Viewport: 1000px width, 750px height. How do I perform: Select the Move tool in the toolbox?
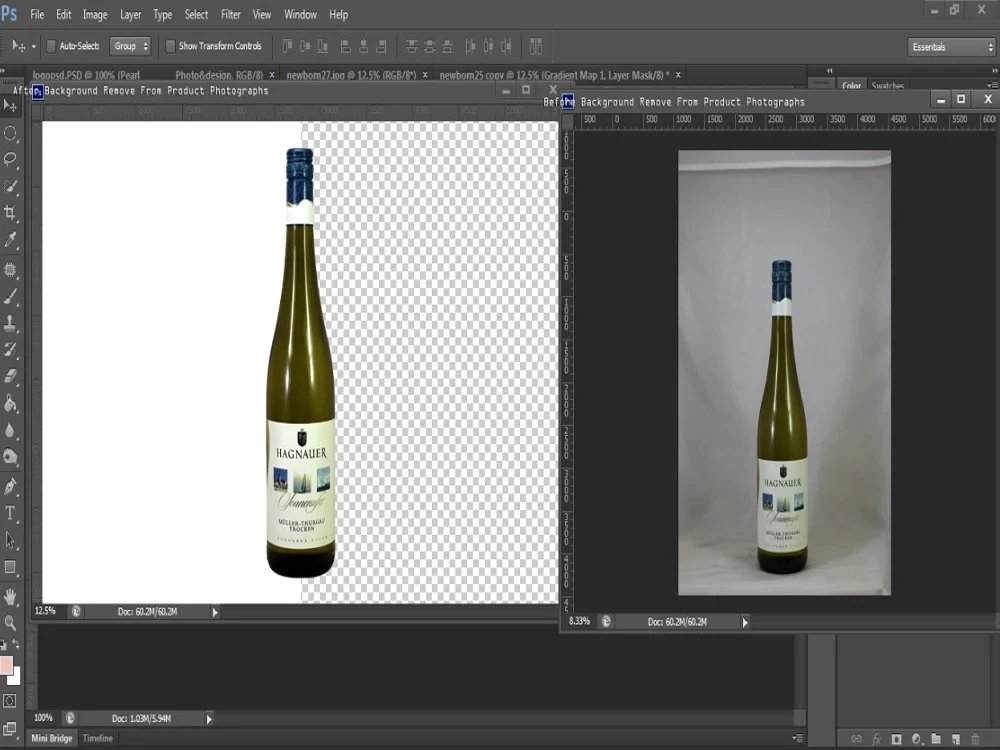point(10,105)
